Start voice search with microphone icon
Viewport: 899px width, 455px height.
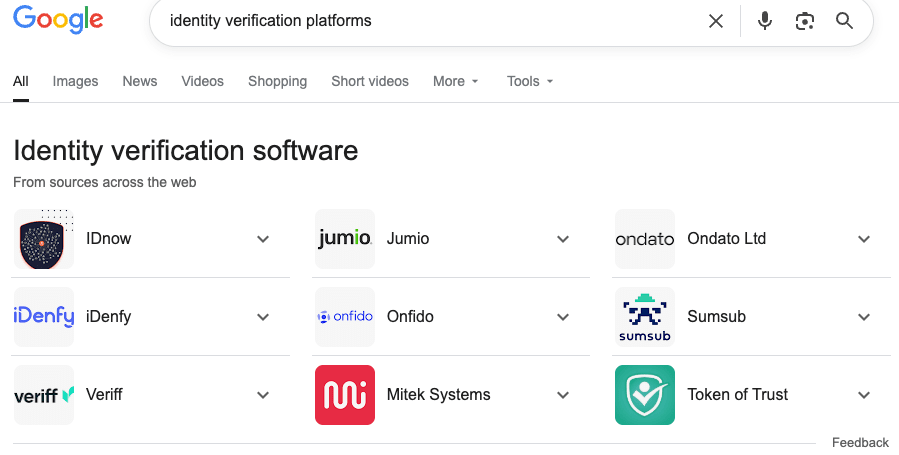click(764, 21)
